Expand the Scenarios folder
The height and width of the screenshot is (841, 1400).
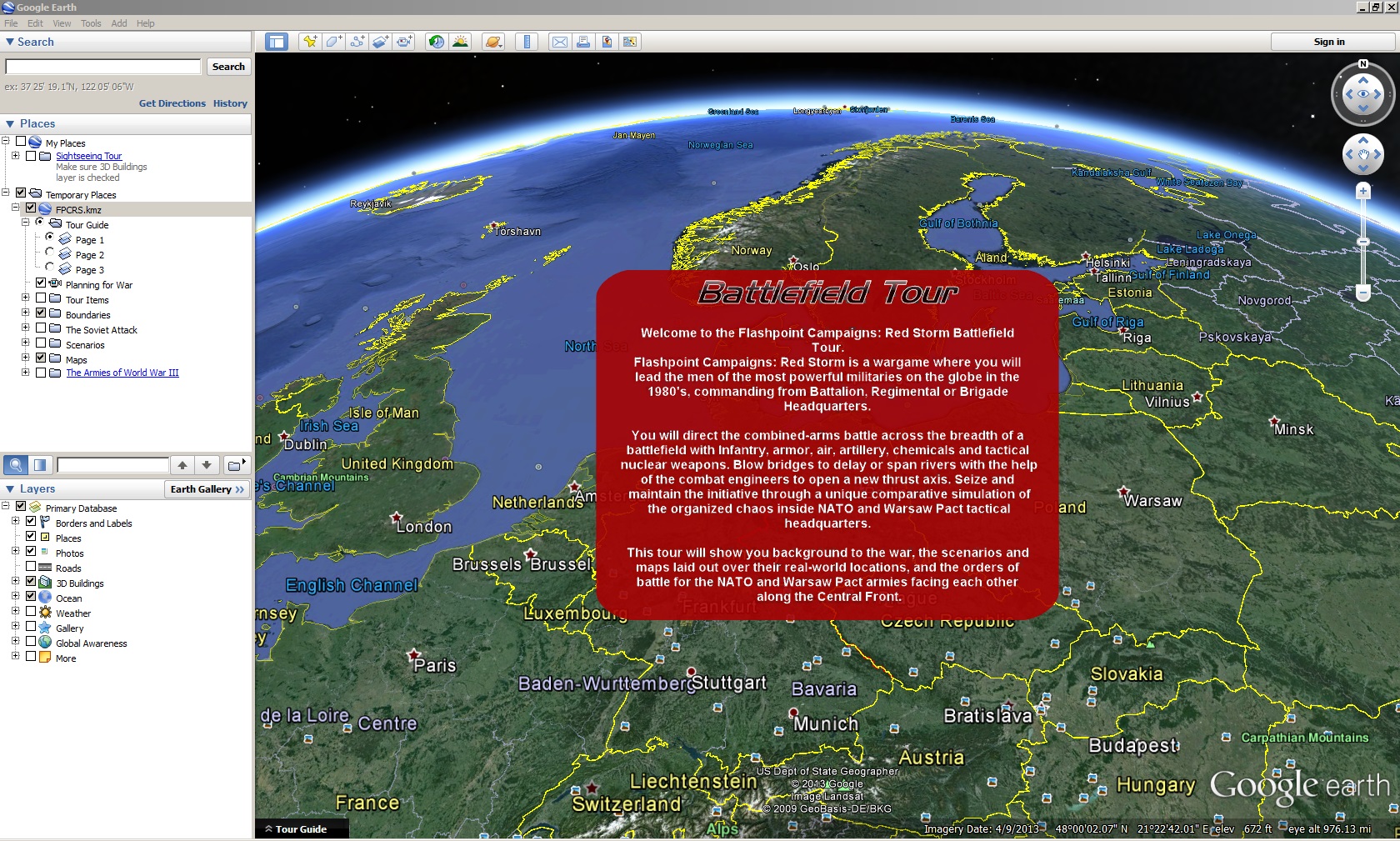(25, 343)
